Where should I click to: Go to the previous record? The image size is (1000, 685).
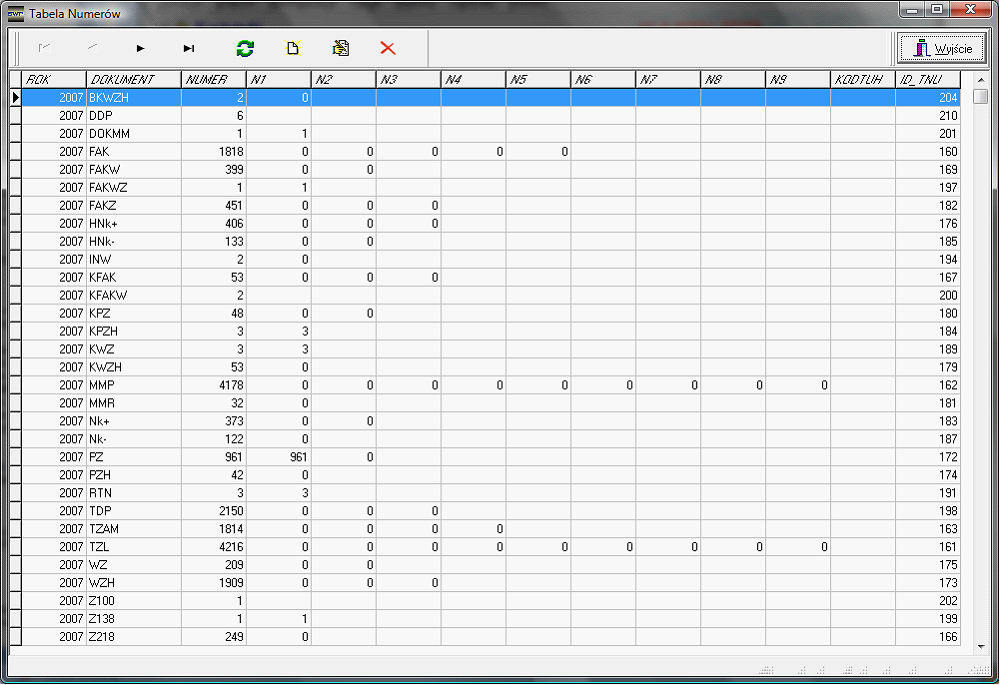(x=92, y=48)
